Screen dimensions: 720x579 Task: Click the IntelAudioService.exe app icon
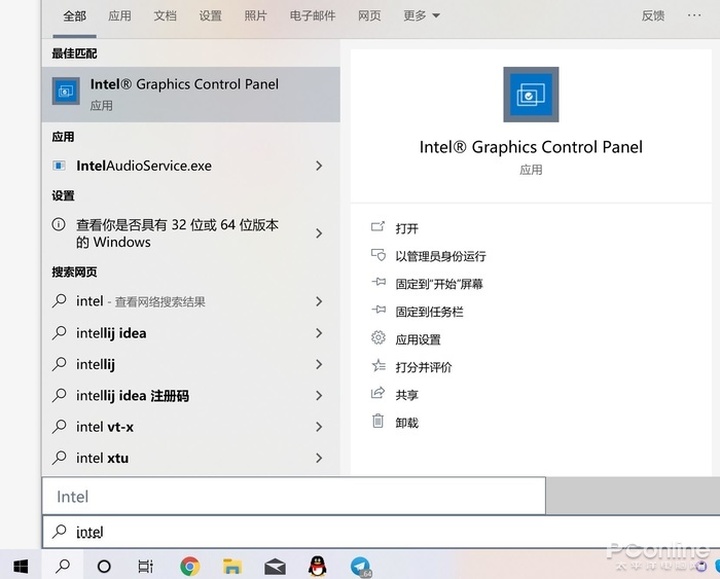pos(59,166)
